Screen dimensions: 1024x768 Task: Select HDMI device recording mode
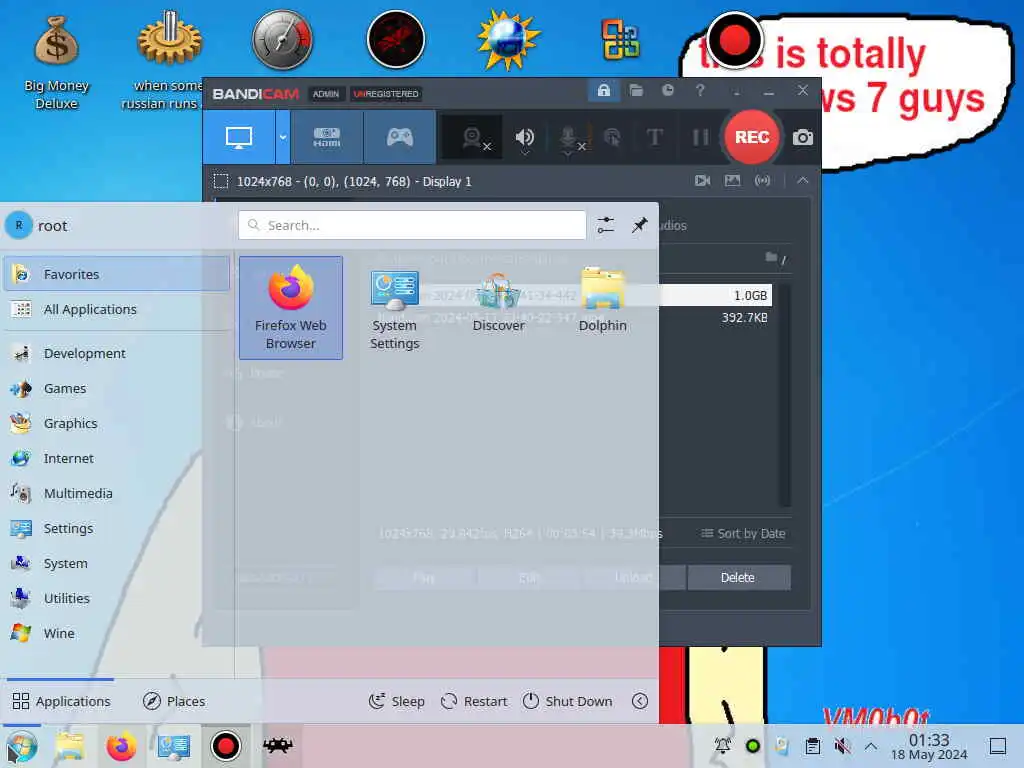click(x=327, y=137)
